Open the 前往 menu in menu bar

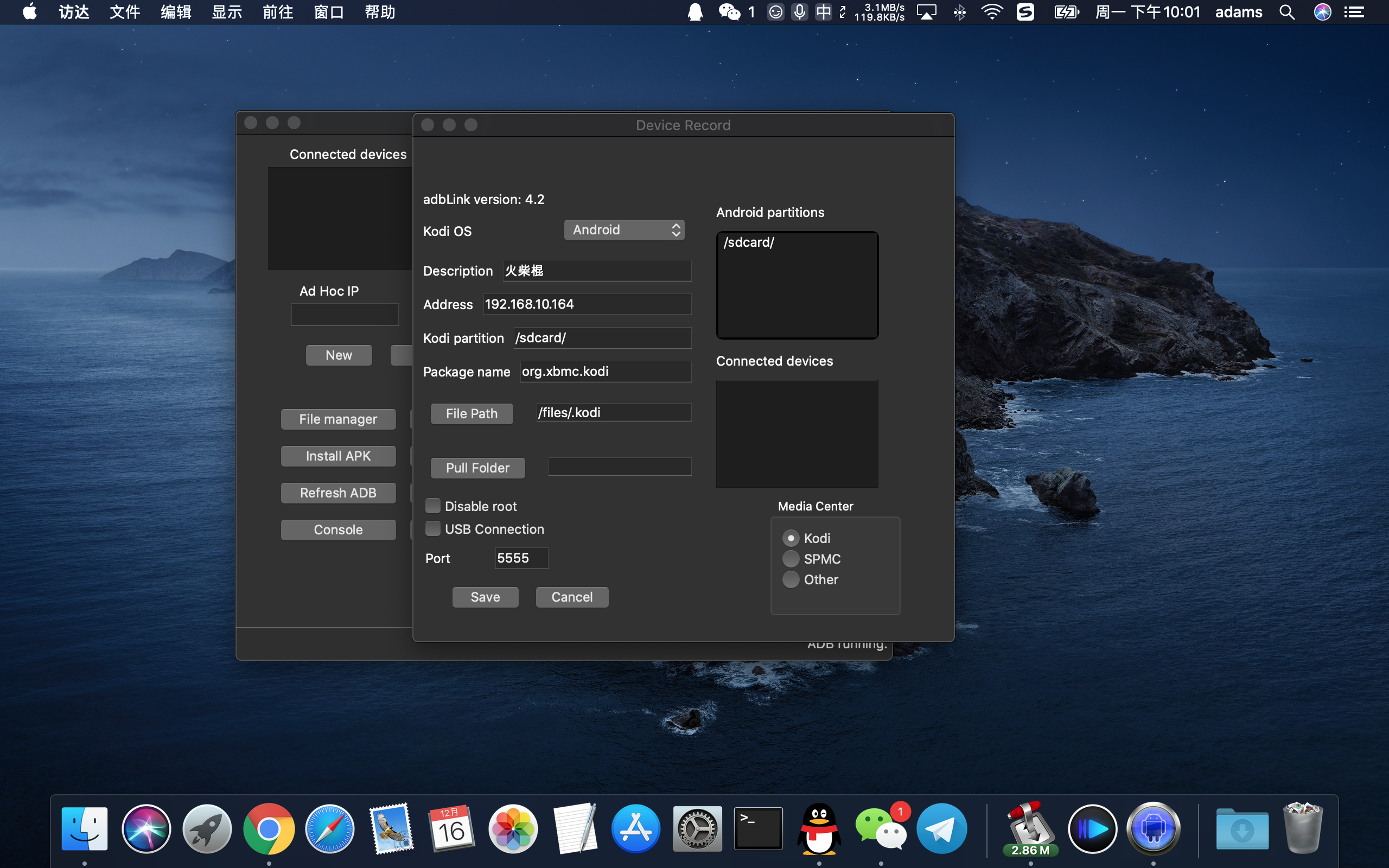[x=278, y=12]
